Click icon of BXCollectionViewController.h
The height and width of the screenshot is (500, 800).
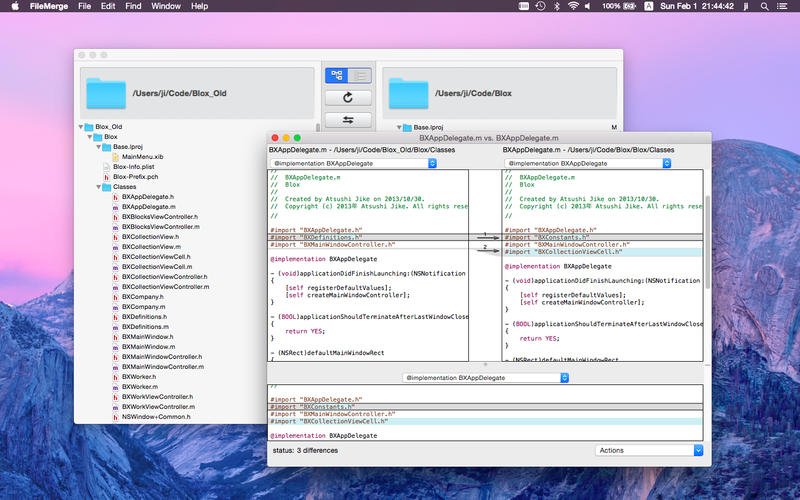coord(116,277)
